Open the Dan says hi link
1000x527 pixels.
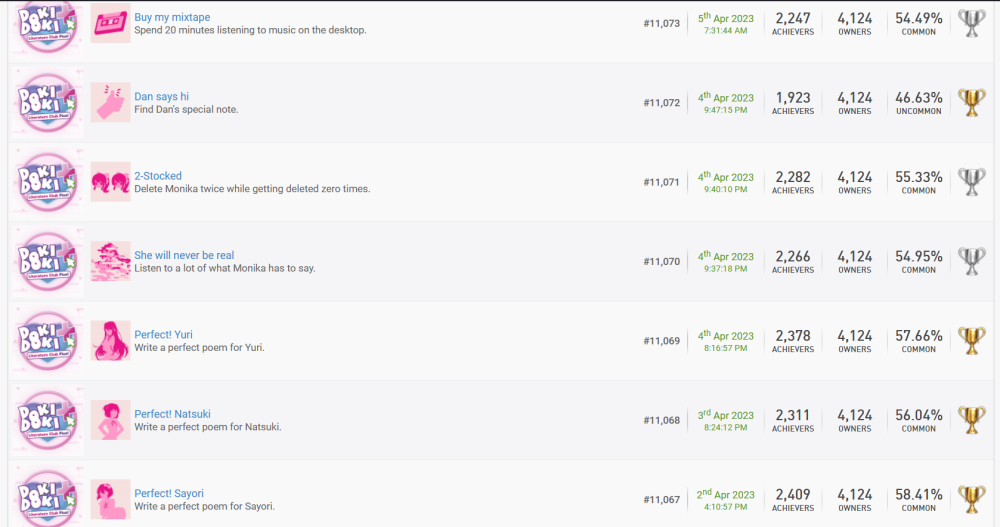tap(161, 97)
